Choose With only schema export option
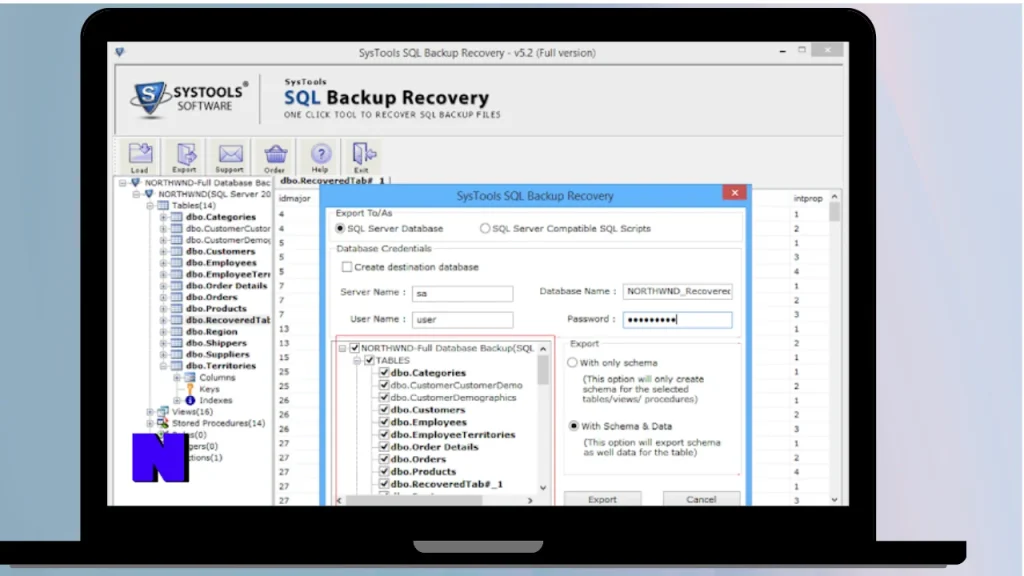This screenshot has height=576, width=1024. (x=573, y=362)
